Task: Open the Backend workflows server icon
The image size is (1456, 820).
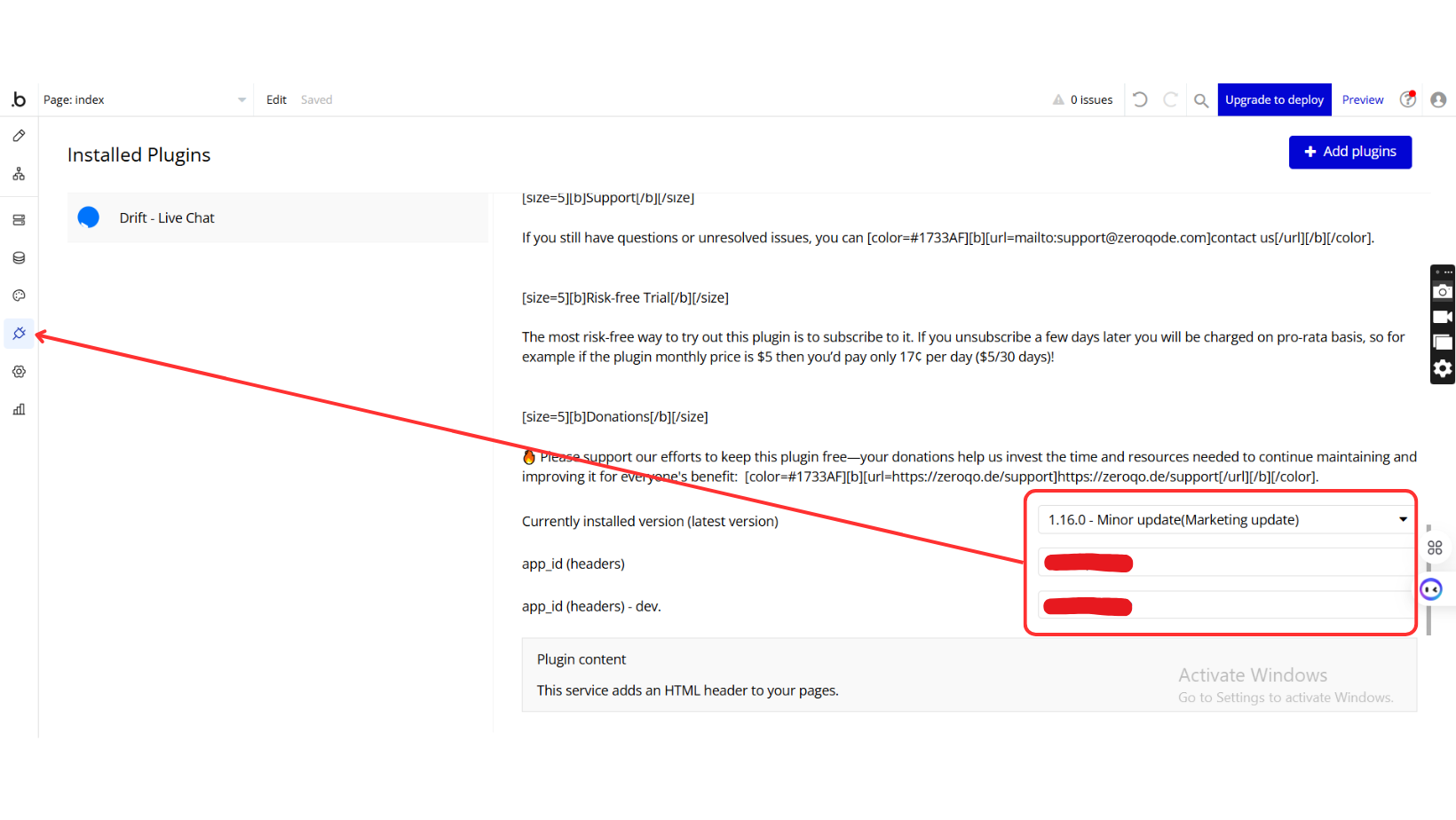Action: pos(19,220)
